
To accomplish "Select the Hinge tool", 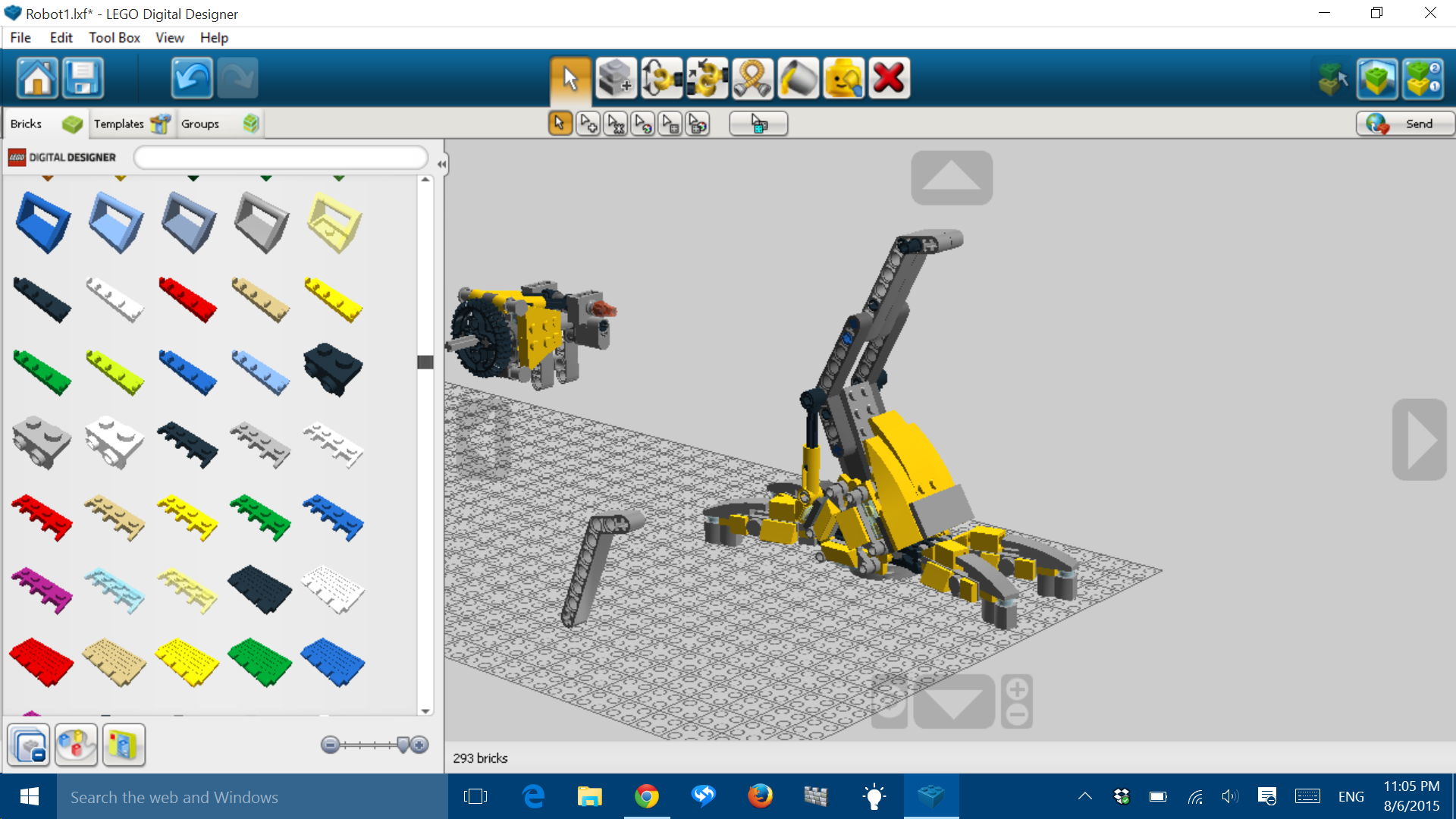I will click(661, 77).
